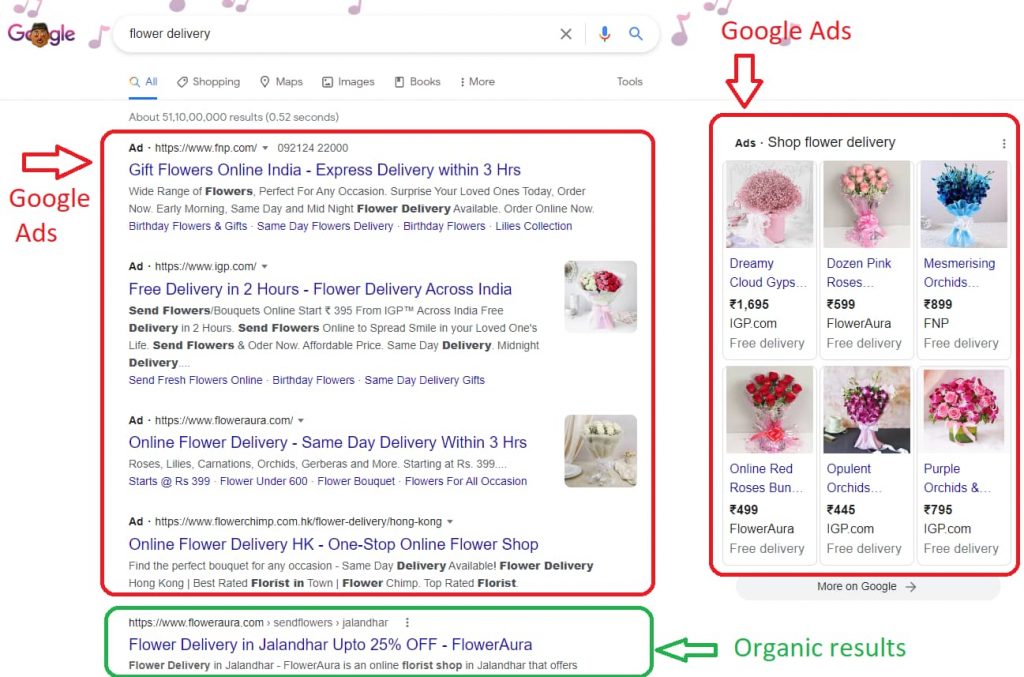Click the ₹1,695 price text
This screenshot has height=677, width=1024.
pos(749,304)
